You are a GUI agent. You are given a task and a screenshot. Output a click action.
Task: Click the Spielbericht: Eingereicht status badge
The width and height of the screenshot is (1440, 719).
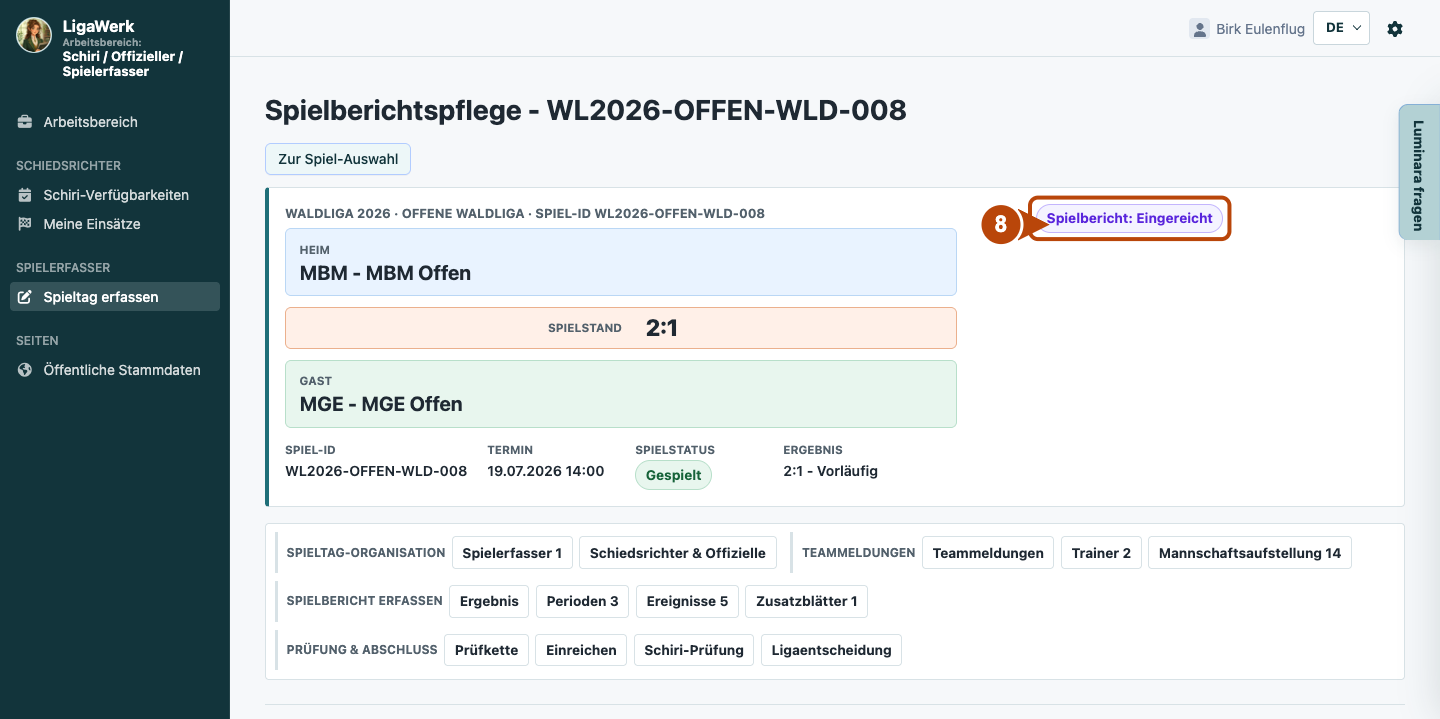pyautogui.click(x=1129, y=218)
